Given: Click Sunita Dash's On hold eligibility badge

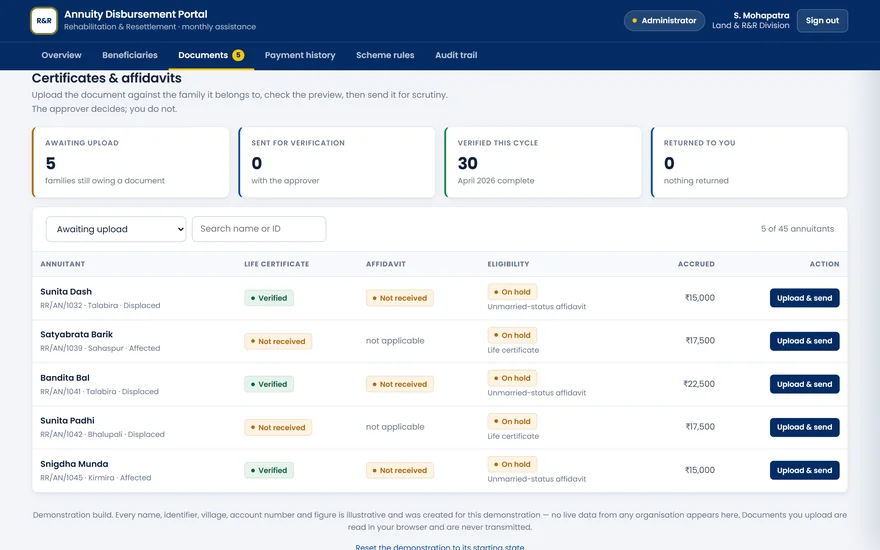Looking at the screenshot, I should click(x=512, y=292).
